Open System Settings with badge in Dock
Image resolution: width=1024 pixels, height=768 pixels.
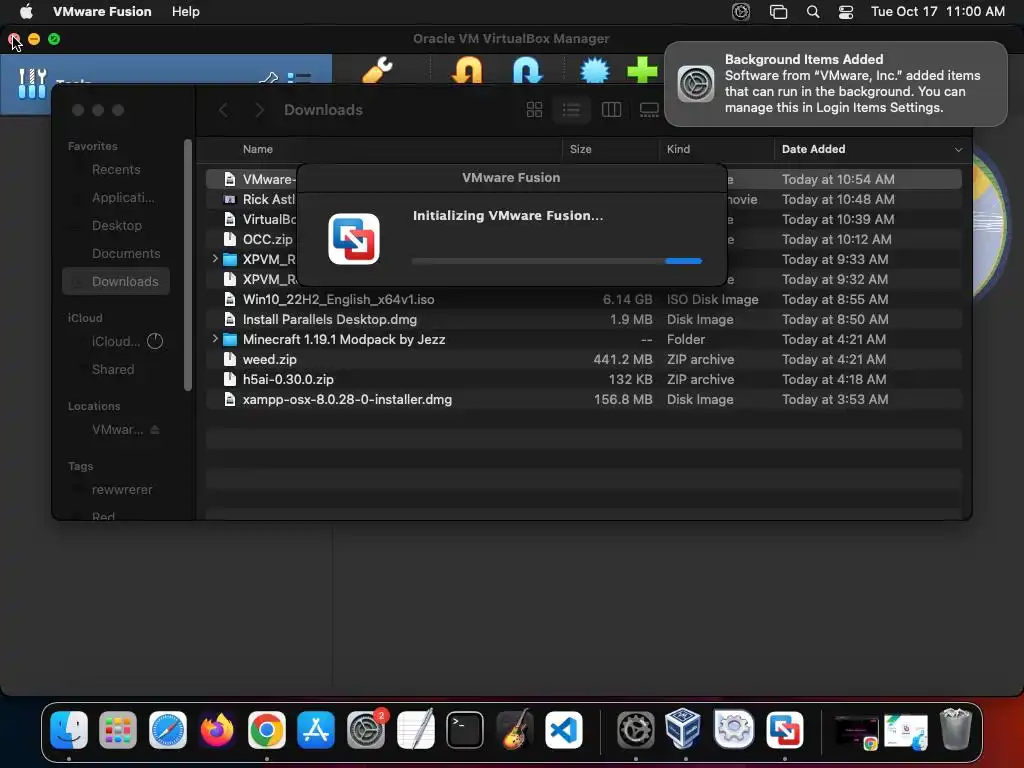coord(366,729)
